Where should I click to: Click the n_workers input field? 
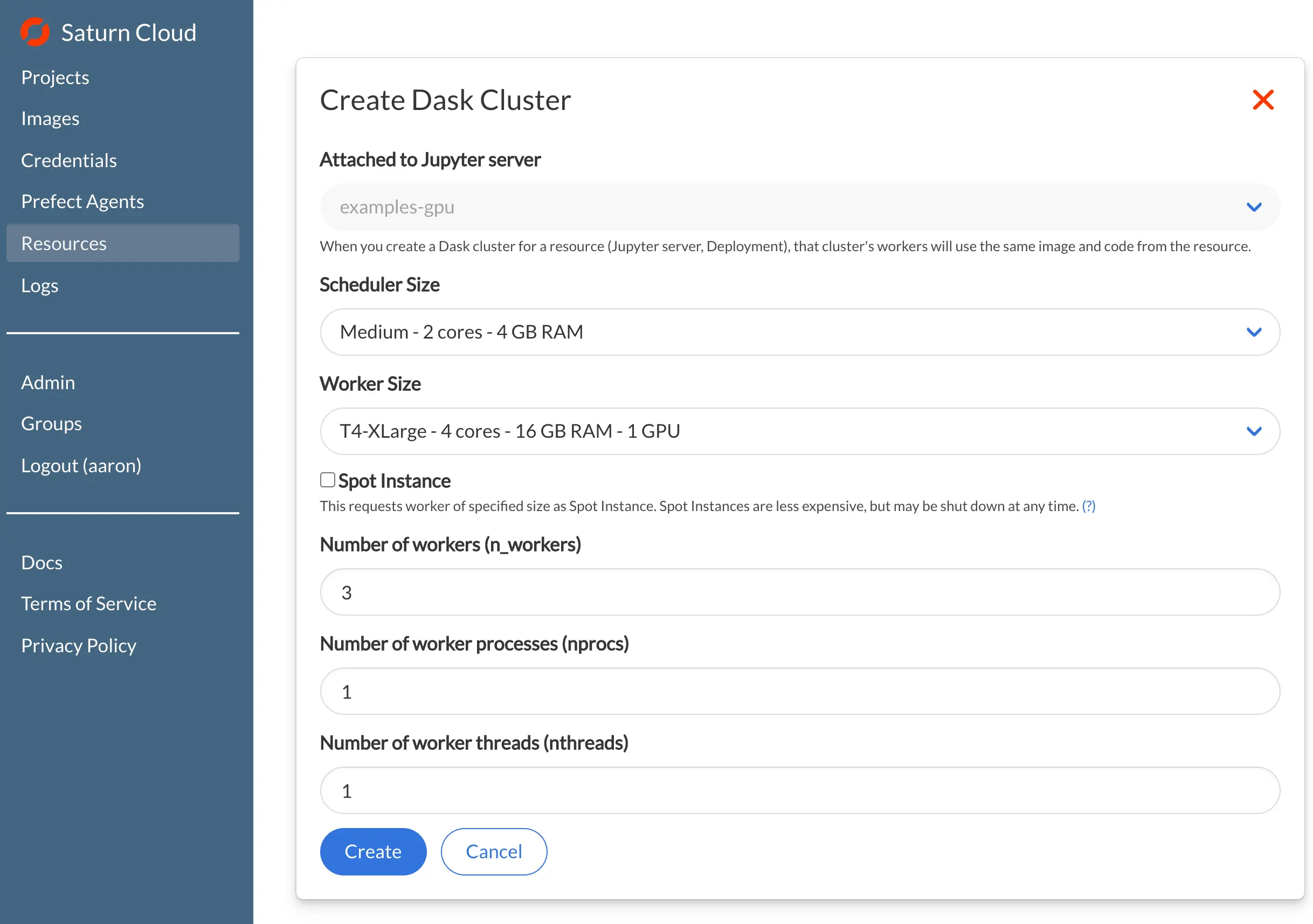(x=799, y=592)
